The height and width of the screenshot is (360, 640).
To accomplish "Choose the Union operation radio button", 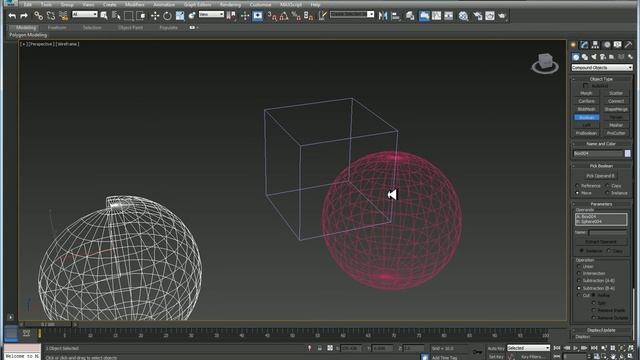I will (579, 267).
